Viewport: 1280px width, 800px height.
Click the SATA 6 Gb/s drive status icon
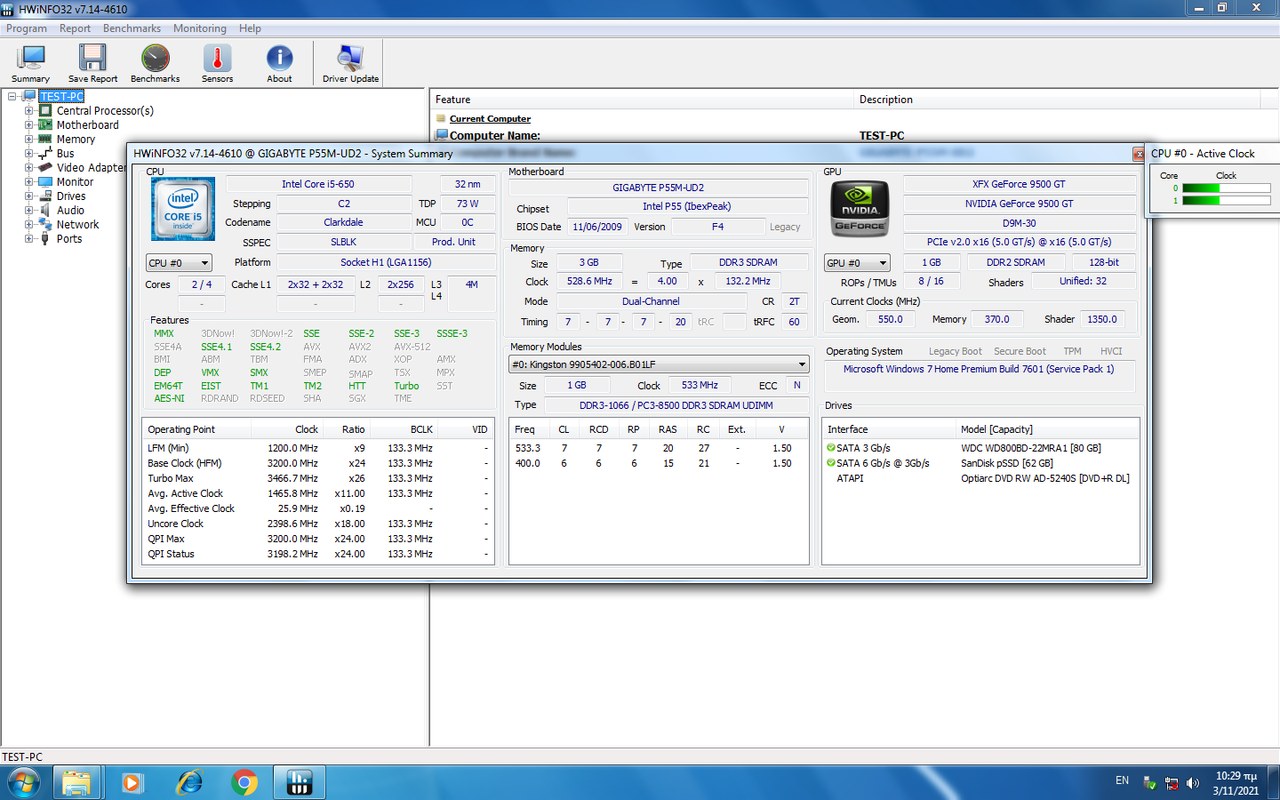[831, 463]
